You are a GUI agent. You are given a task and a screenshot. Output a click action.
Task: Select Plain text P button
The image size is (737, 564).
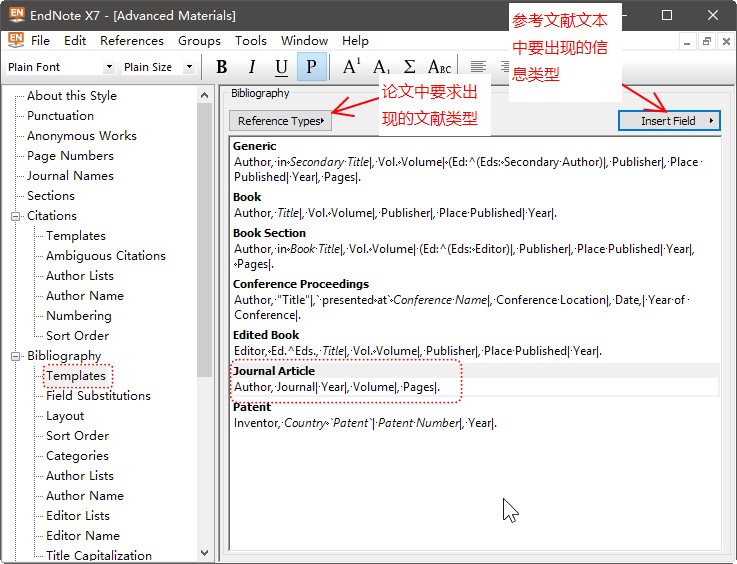point(312,67)
